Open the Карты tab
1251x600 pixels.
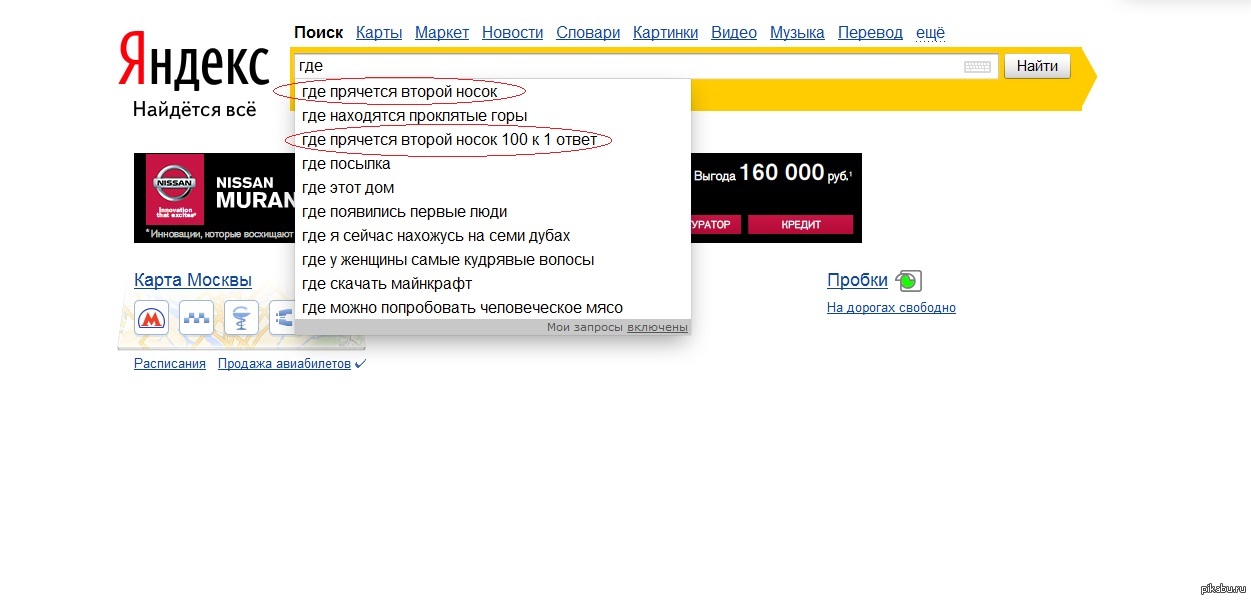(x=379, y=33)
